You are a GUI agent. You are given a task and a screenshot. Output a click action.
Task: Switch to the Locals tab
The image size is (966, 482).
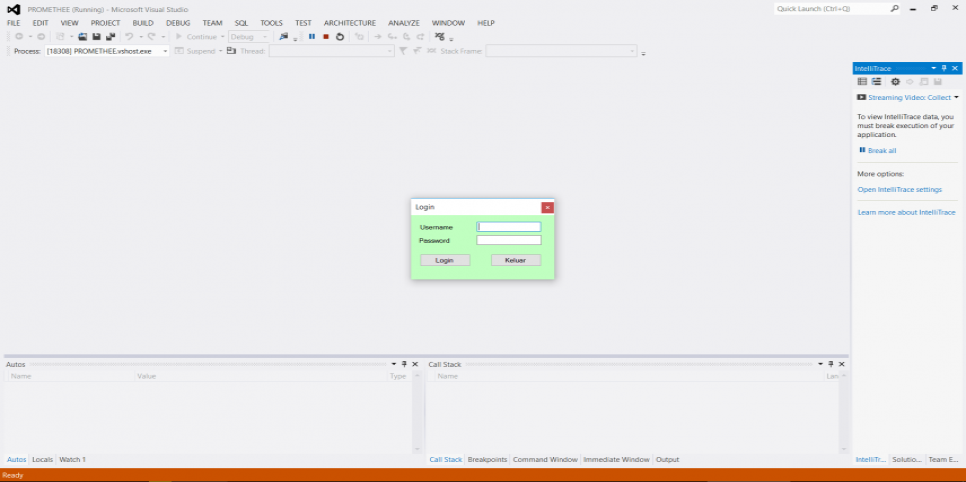43,459
